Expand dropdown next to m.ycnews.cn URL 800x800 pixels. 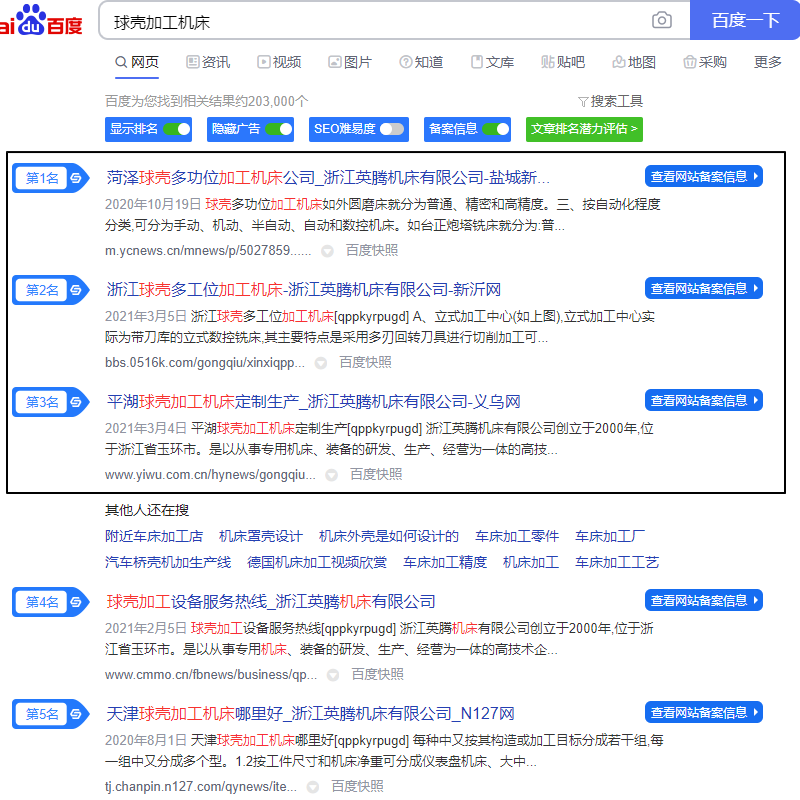[x=328, y=251]
